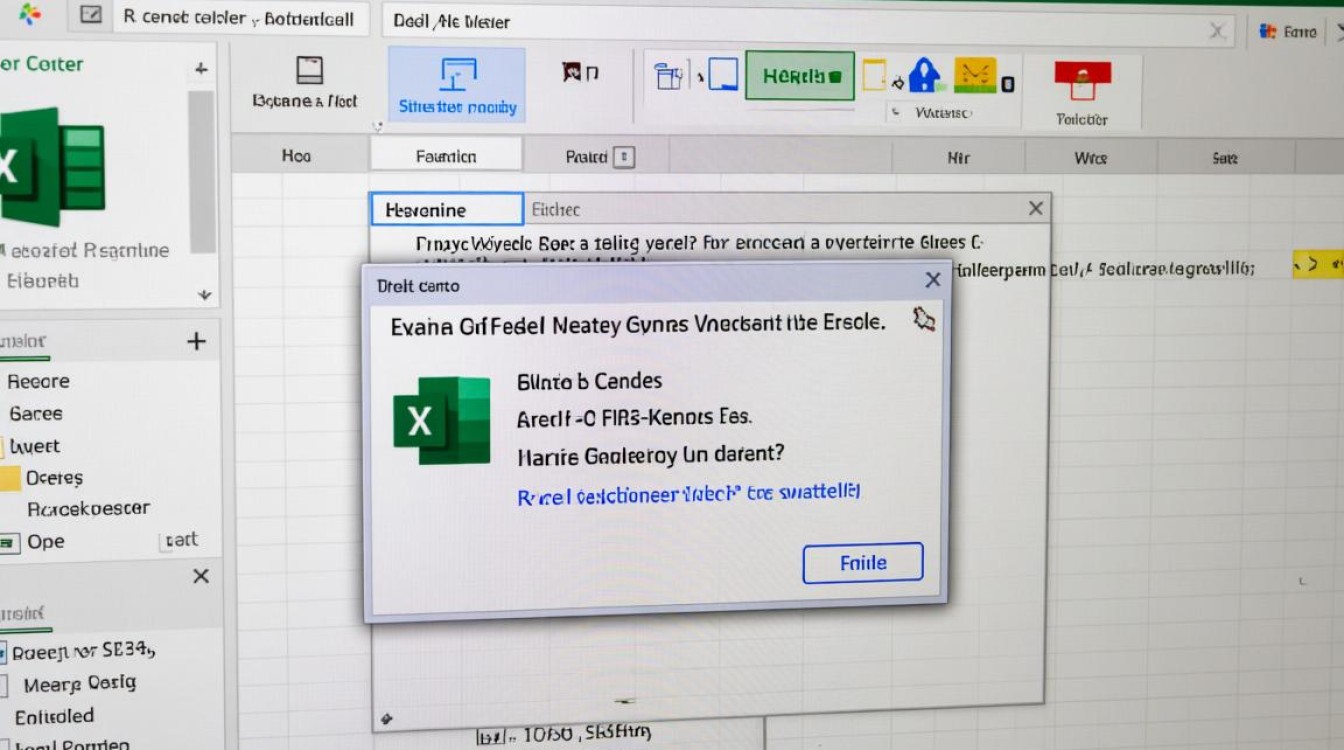Open the blue hyperlink in the dialog
1344x750 pixels.
(x=688, y=494)
